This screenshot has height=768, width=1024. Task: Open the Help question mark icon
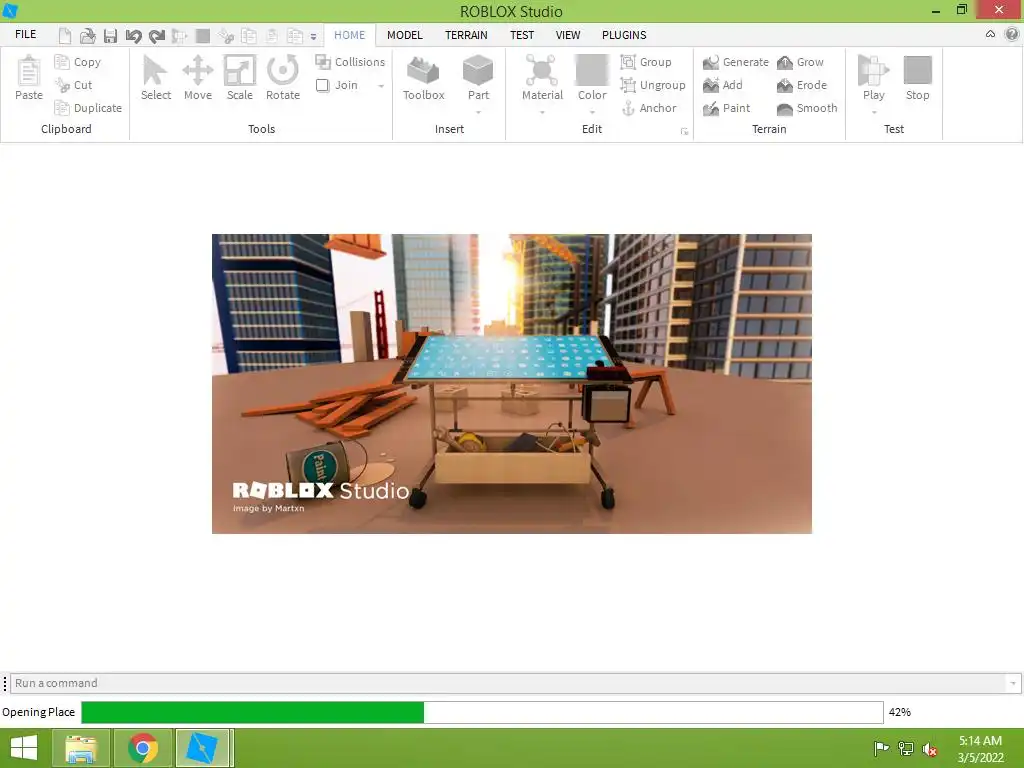(x=1012, y=35)
